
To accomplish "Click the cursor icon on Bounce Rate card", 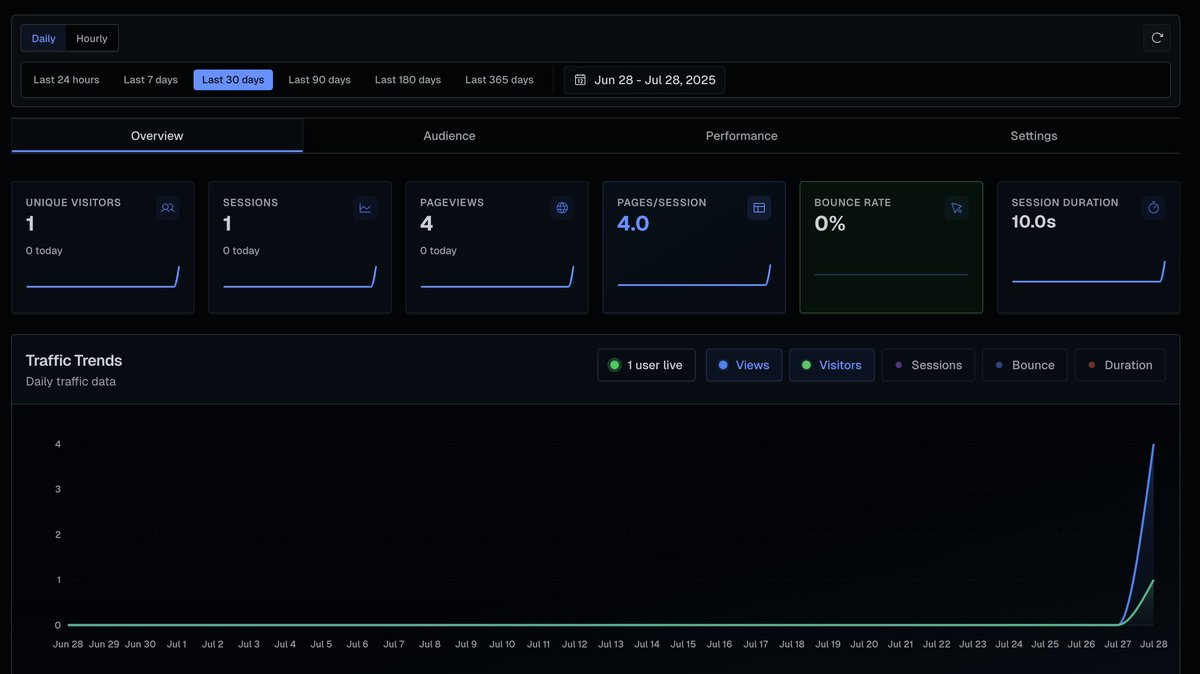I will pos(956,207).
